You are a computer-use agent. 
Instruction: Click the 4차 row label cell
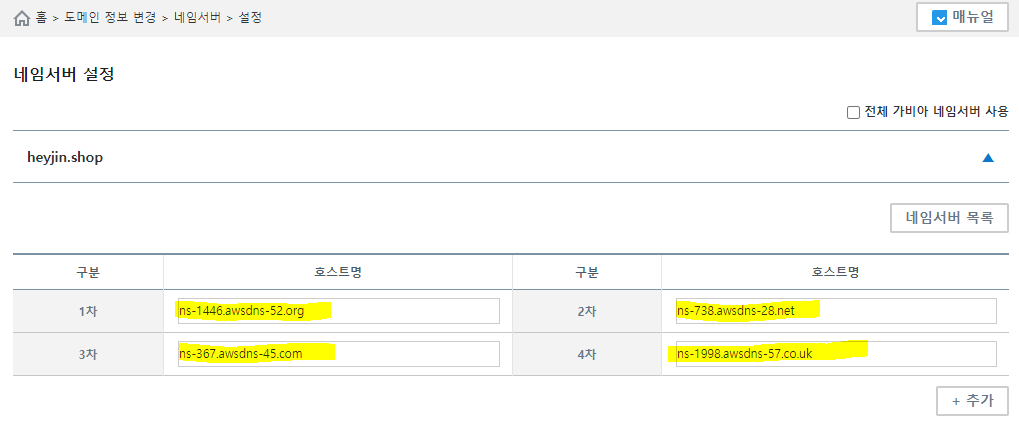click(x=586, y=354)
